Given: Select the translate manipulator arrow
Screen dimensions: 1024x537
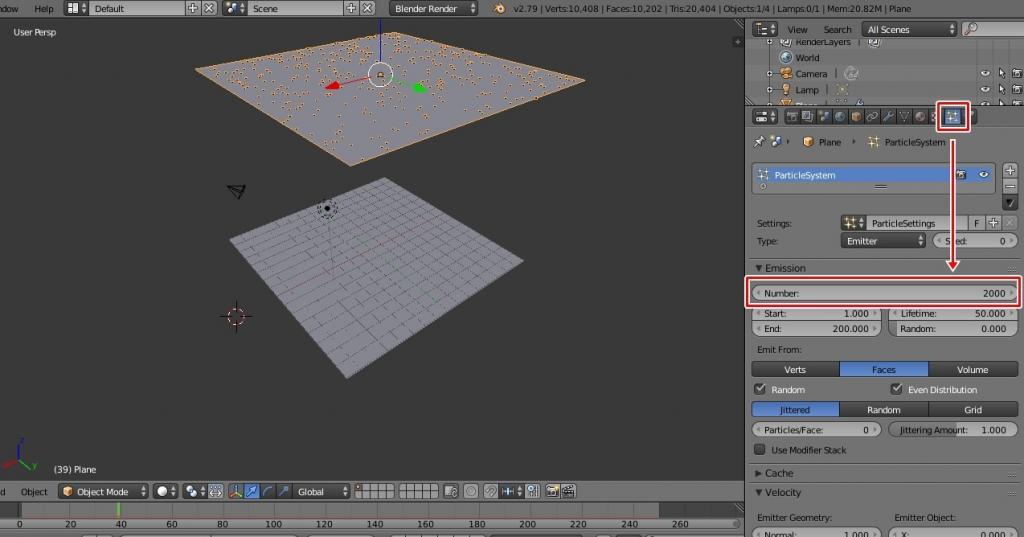Looking at the screenshot, I should click(251, 491).
